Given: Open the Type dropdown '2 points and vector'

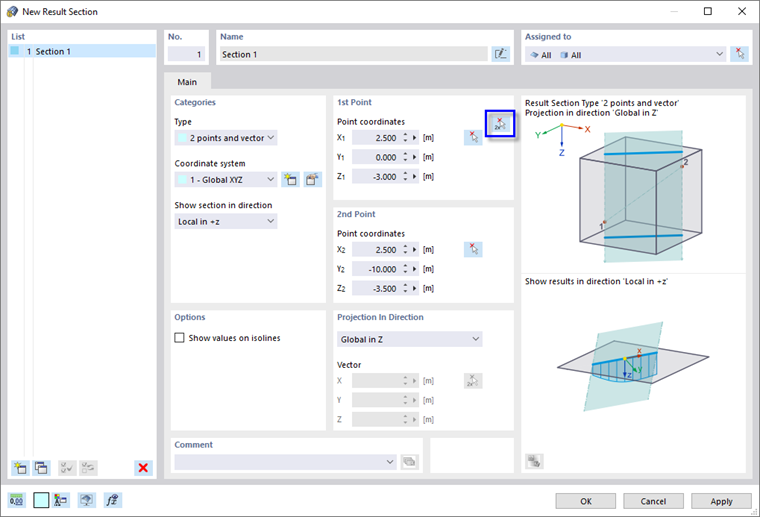Looking at the screenshot, I should (226, 138).
